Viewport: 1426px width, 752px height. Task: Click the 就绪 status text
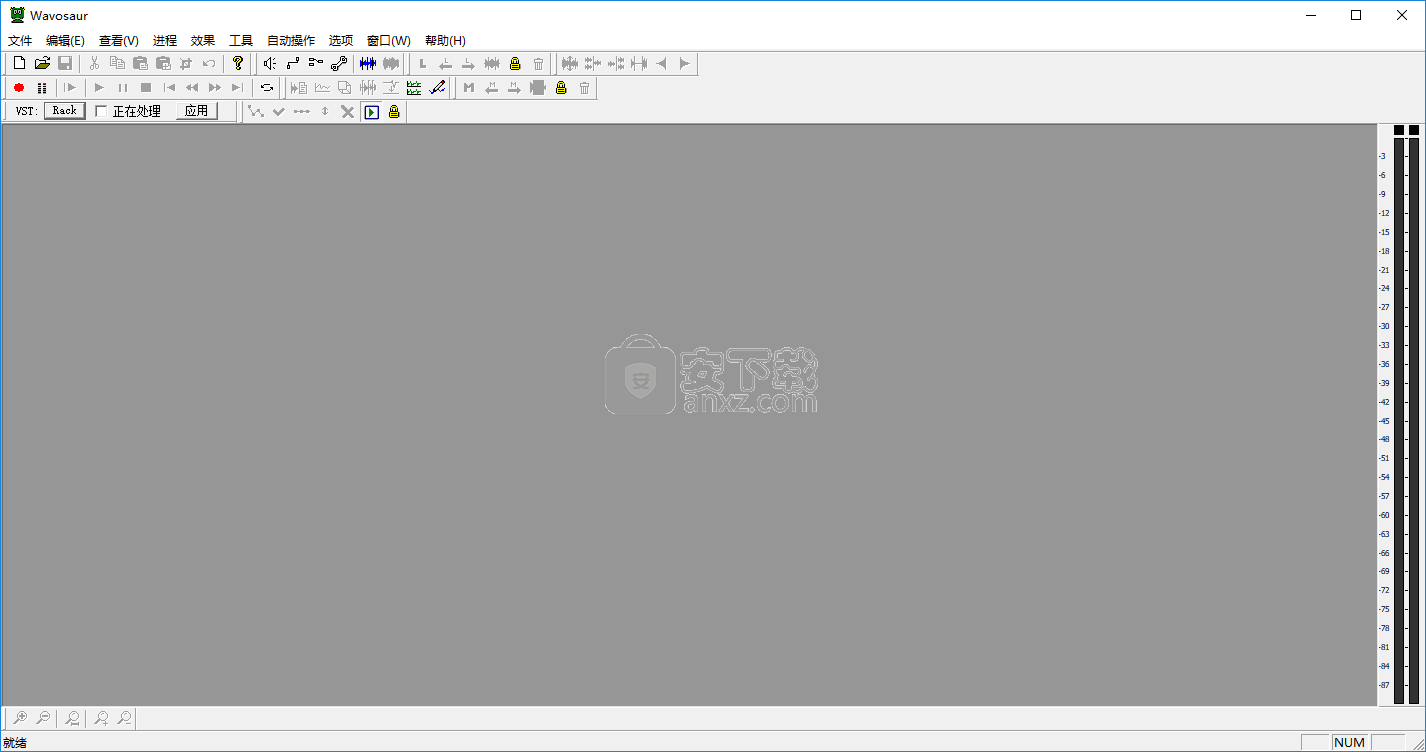coord(15,743)
